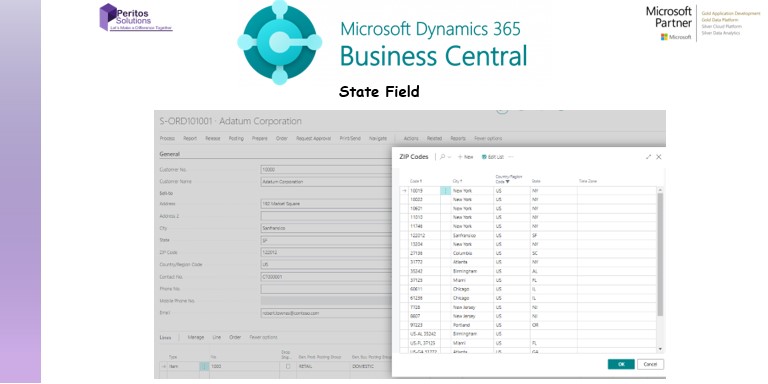
Task: Open Manage in the Lines section
Action: (x=196, y=337)
